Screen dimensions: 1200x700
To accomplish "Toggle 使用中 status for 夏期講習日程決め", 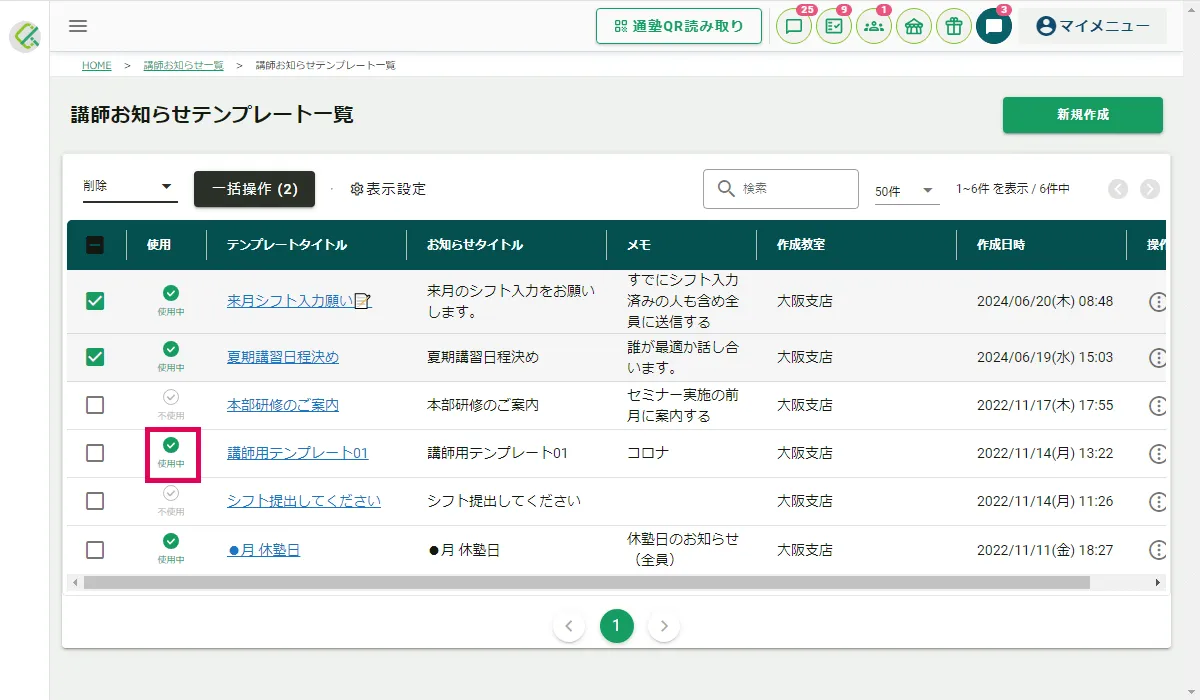I will [x=171, y=356].
